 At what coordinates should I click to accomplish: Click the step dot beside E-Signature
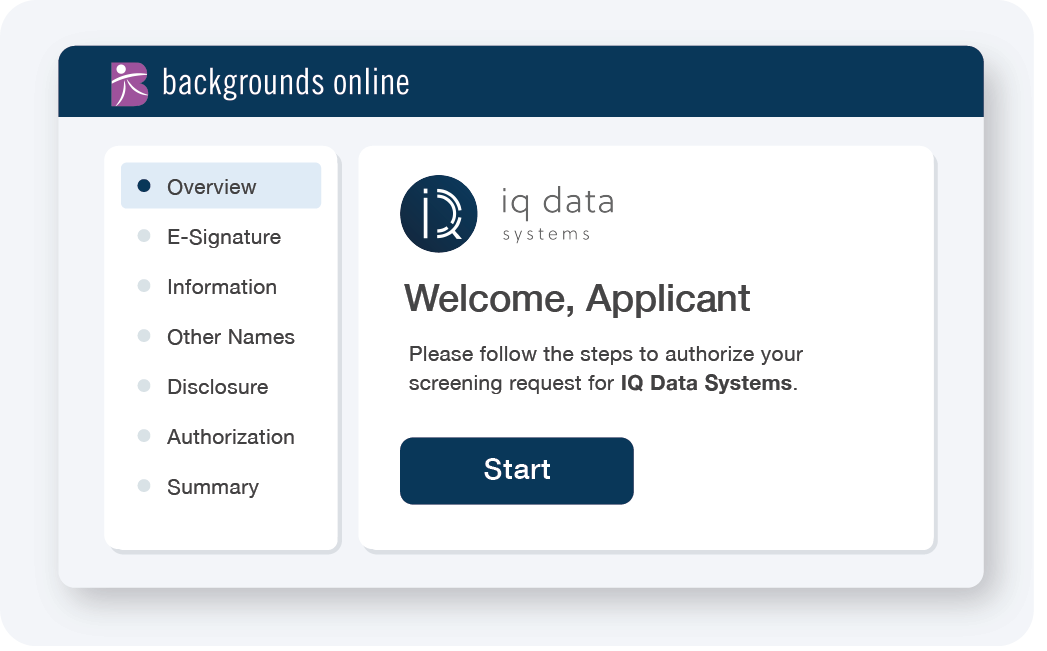click(x=144, y=236)
